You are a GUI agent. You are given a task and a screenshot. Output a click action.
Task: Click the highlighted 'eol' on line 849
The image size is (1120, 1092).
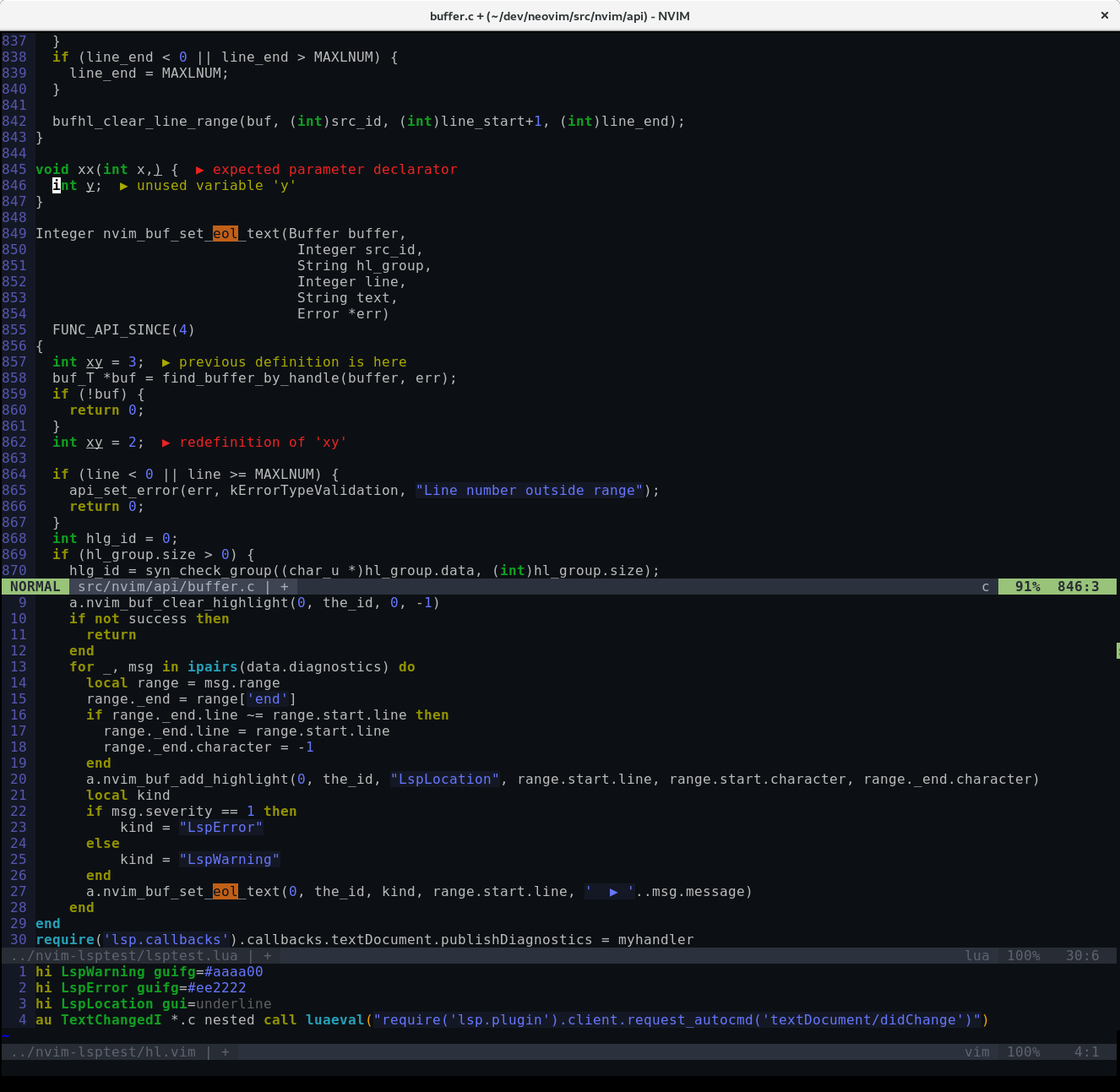226,234
